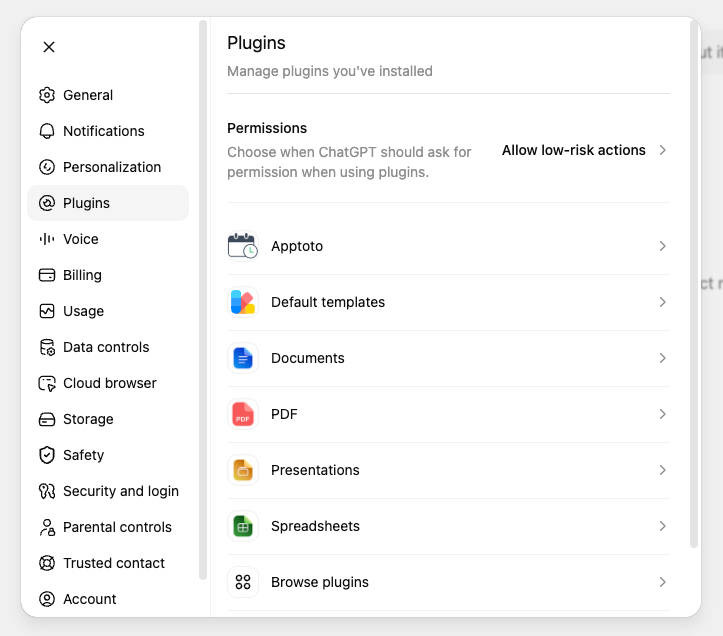Viewport: 723px width, 636px height.
Task: Open the Usage section
Action: tap(108, 311)
